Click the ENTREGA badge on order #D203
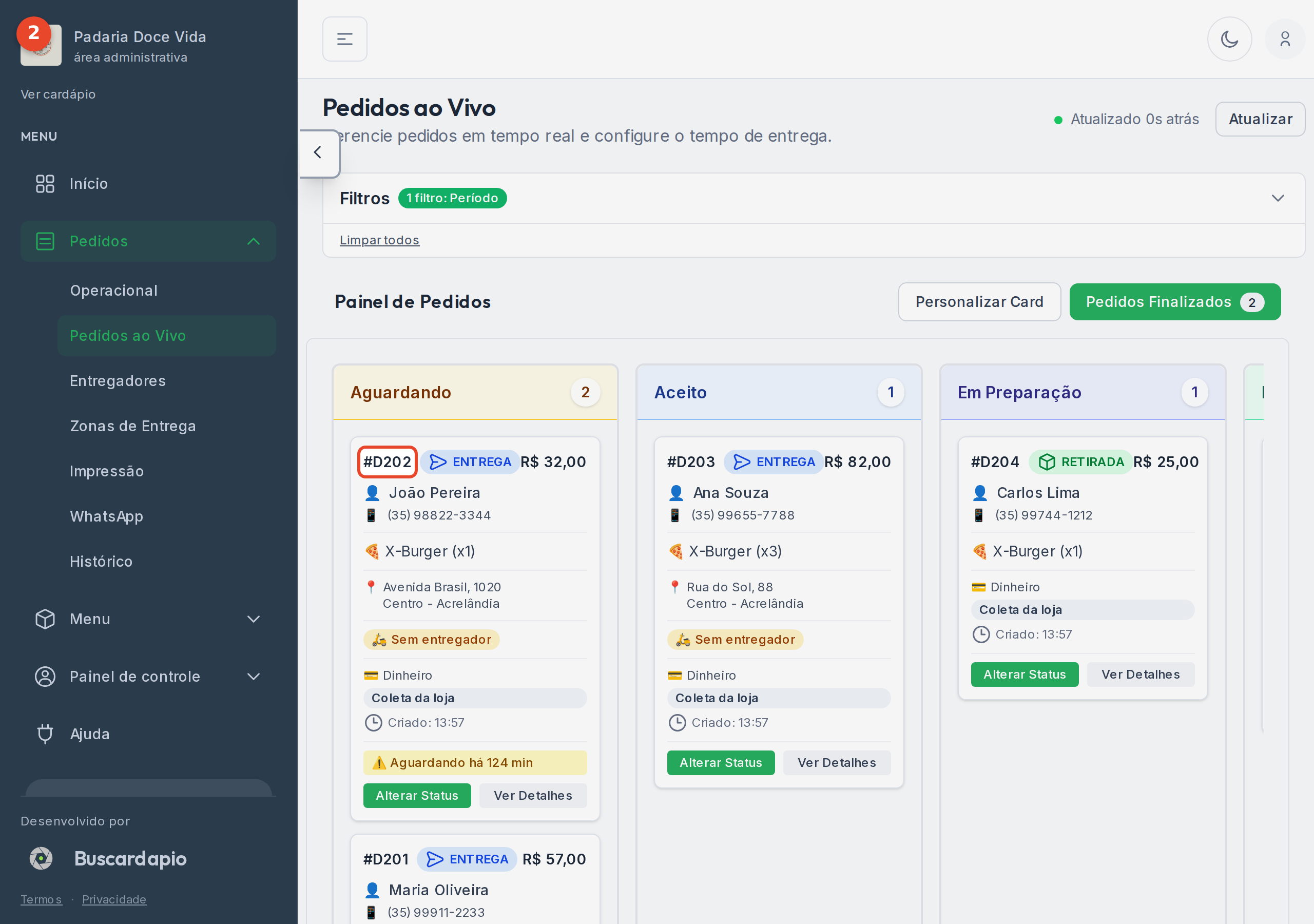This screenshot has height=924, width=1314. 774,462
